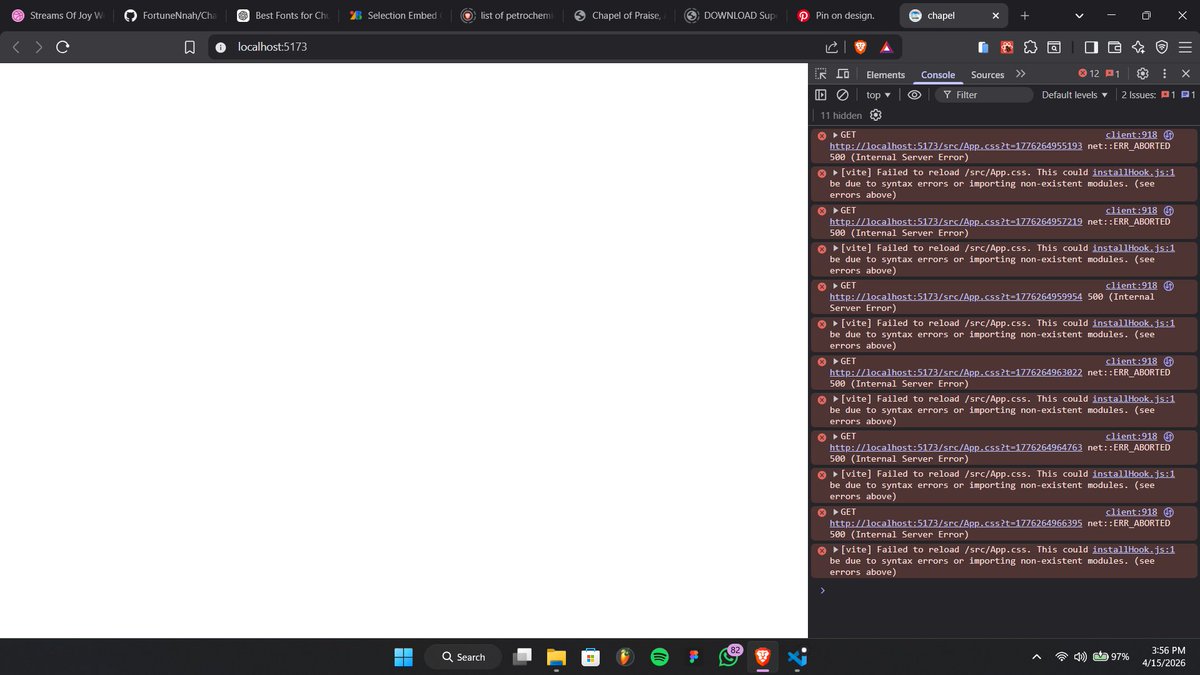Image resolution: width=1200 pixels, height=675 pixels.
Task: Show more DevTools tabs via double chevron
Action: 1021,74
